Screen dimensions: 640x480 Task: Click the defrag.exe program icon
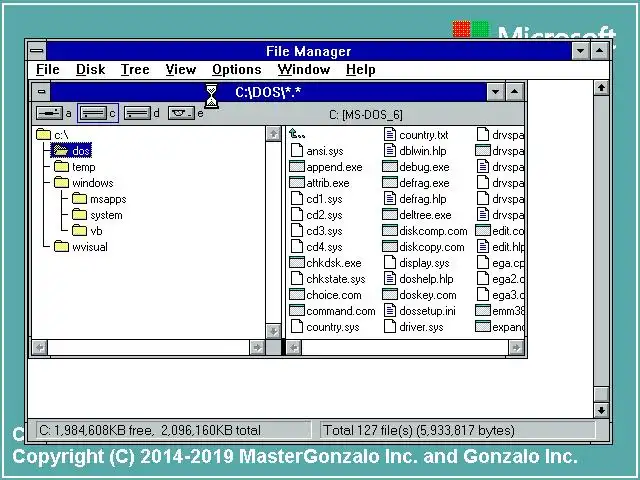(x=390, y=182)
